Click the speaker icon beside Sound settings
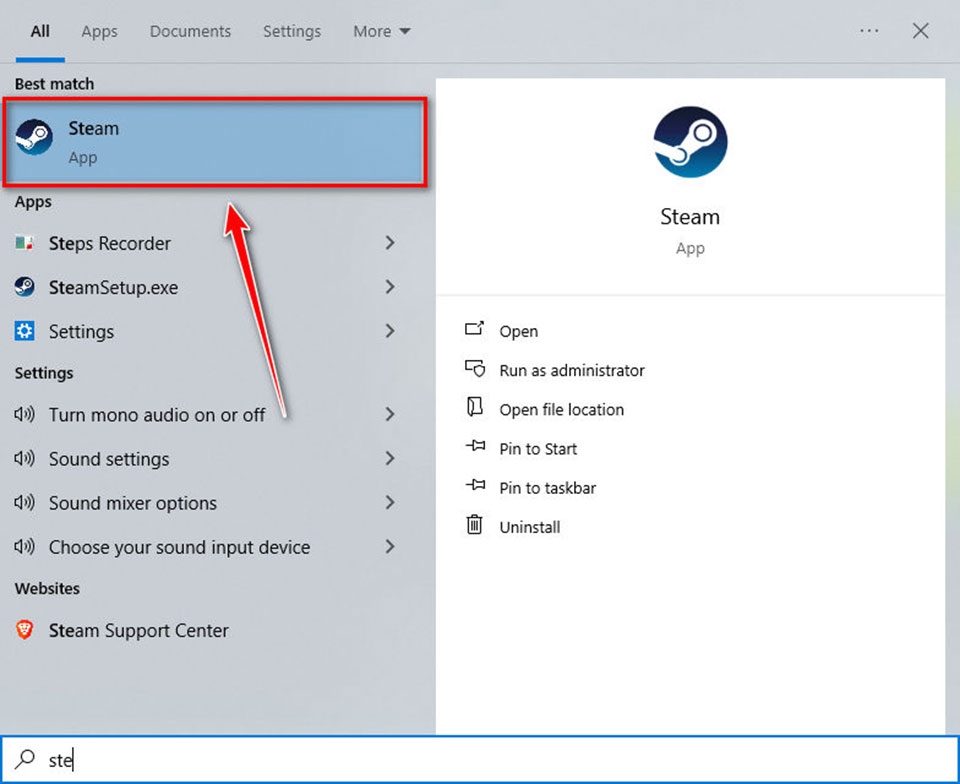The image size is (960, 784). tap(24, 458)
